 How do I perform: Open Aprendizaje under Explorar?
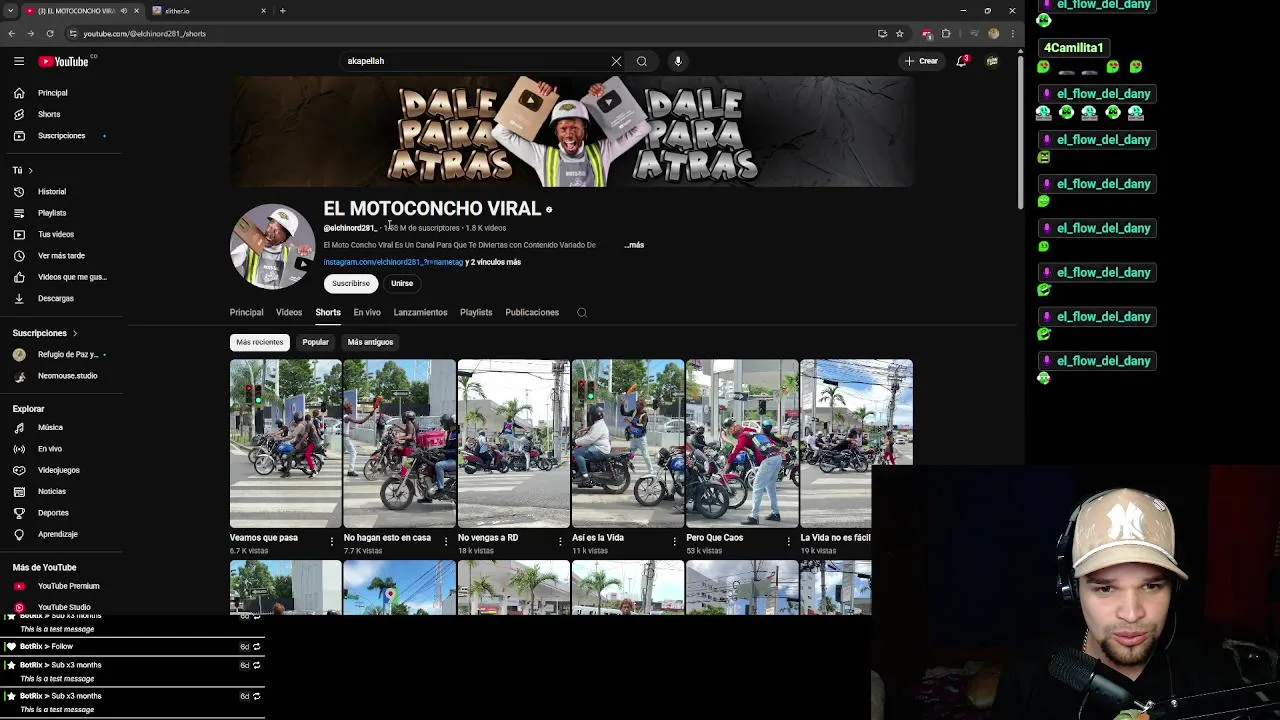(x=58, y=534)
